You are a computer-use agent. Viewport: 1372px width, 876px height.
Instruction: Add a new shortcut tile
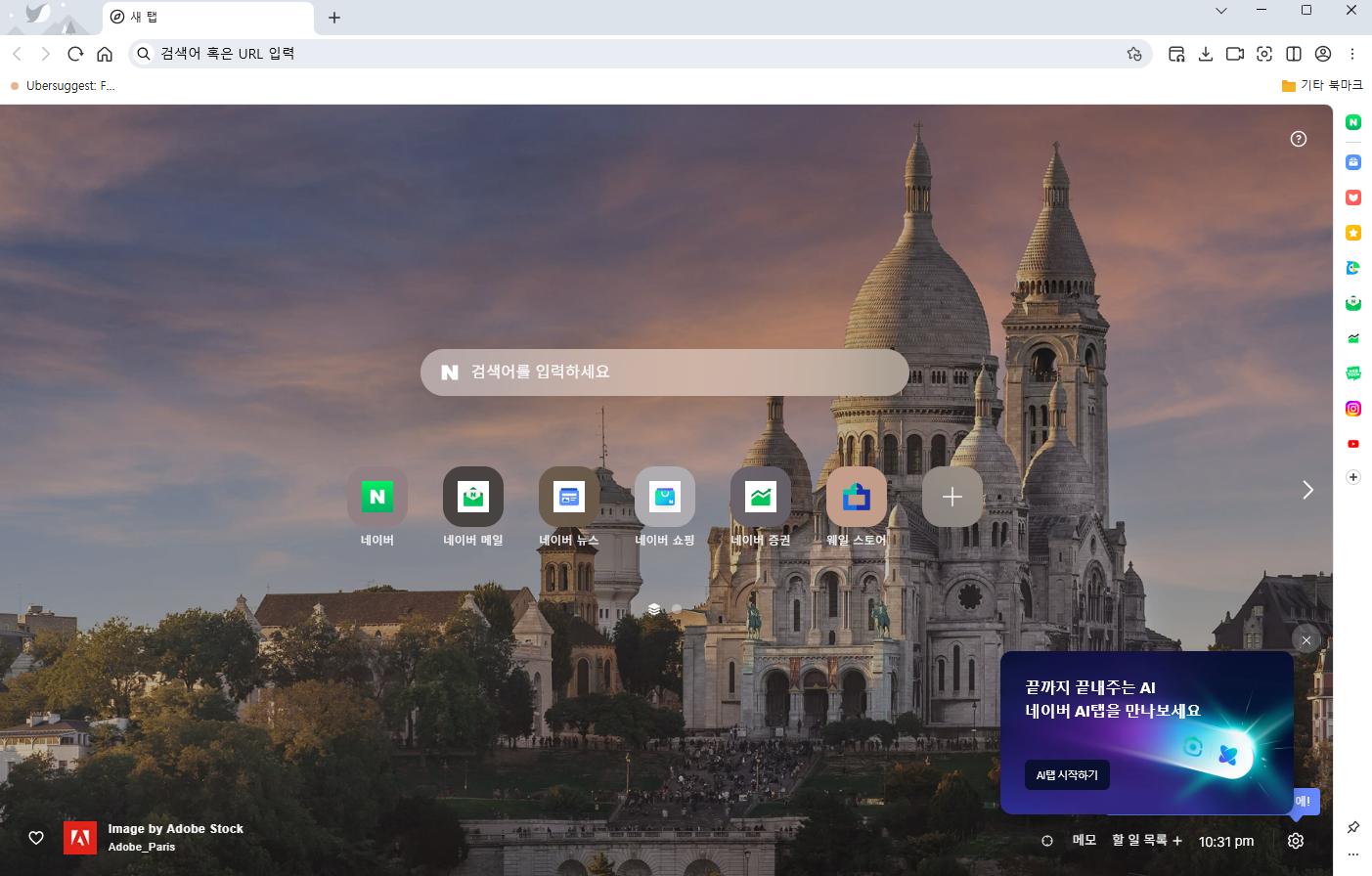[x=952, y=497]
